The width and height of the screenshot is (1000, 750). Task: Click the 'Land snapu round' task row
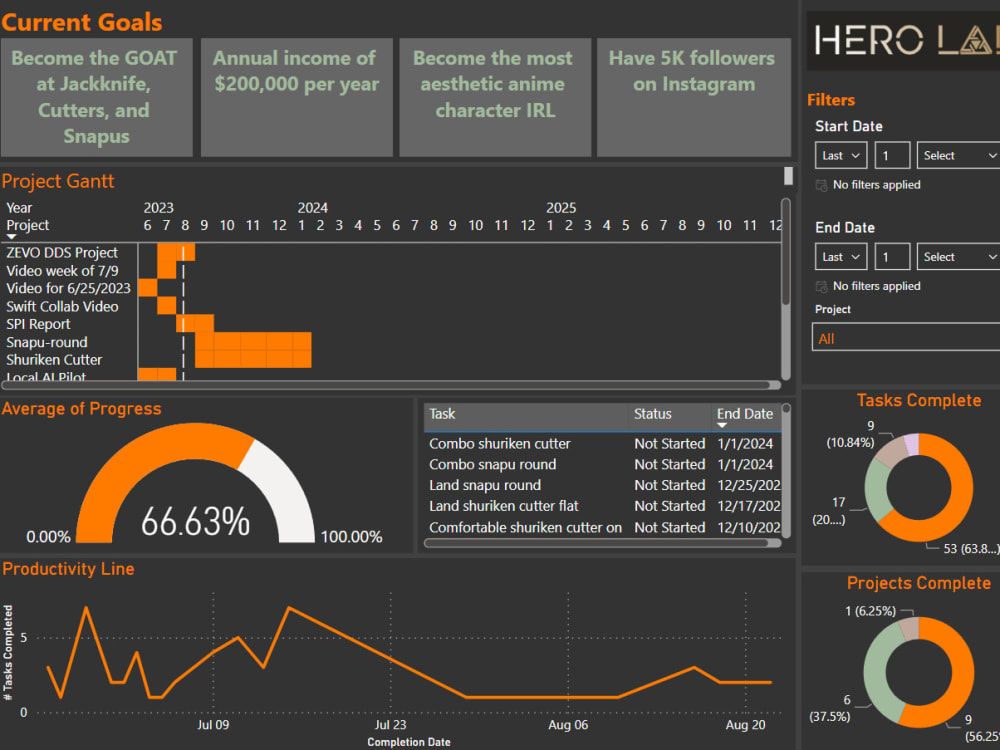[x=602, y=486]
